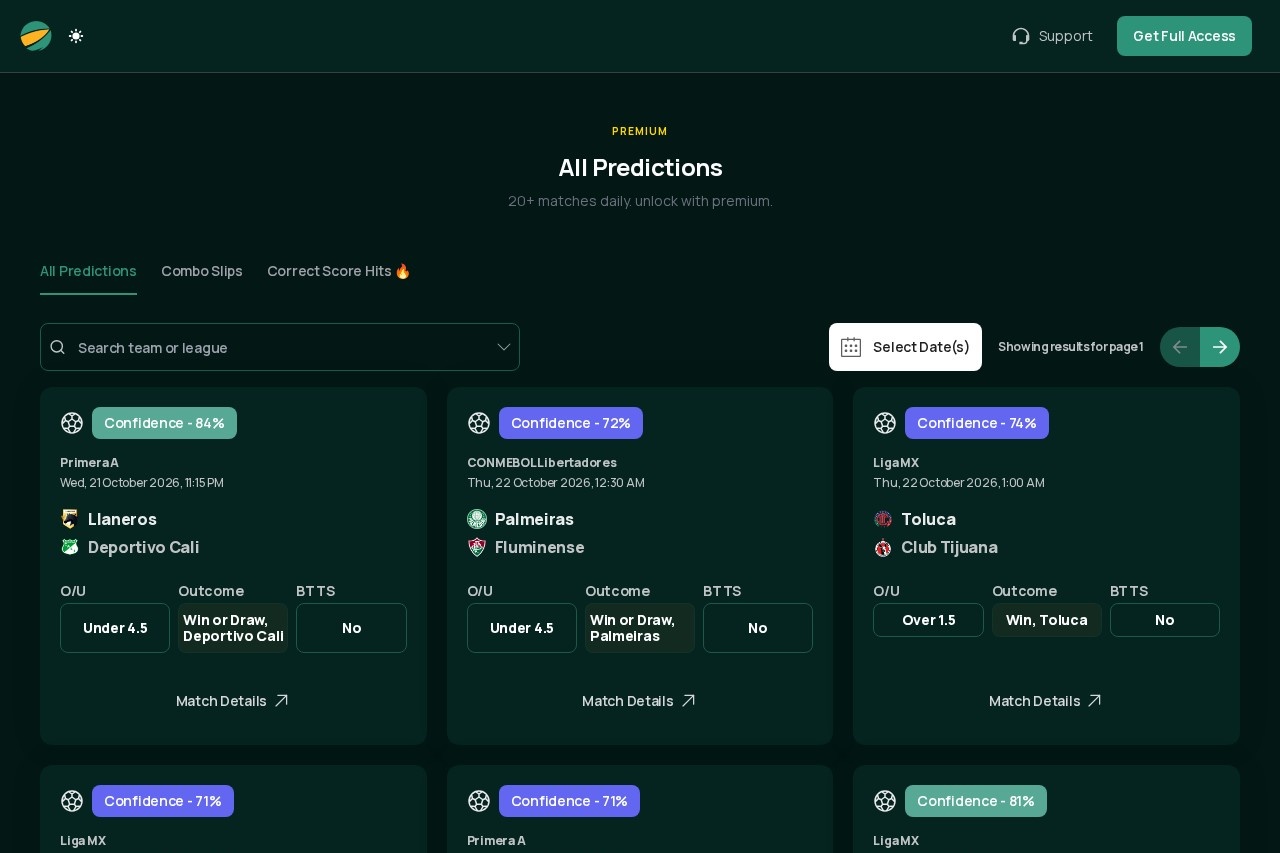Click the Confidence - 74% badge
Screen dimensions: 1280x853
click(x=977, y=423)
